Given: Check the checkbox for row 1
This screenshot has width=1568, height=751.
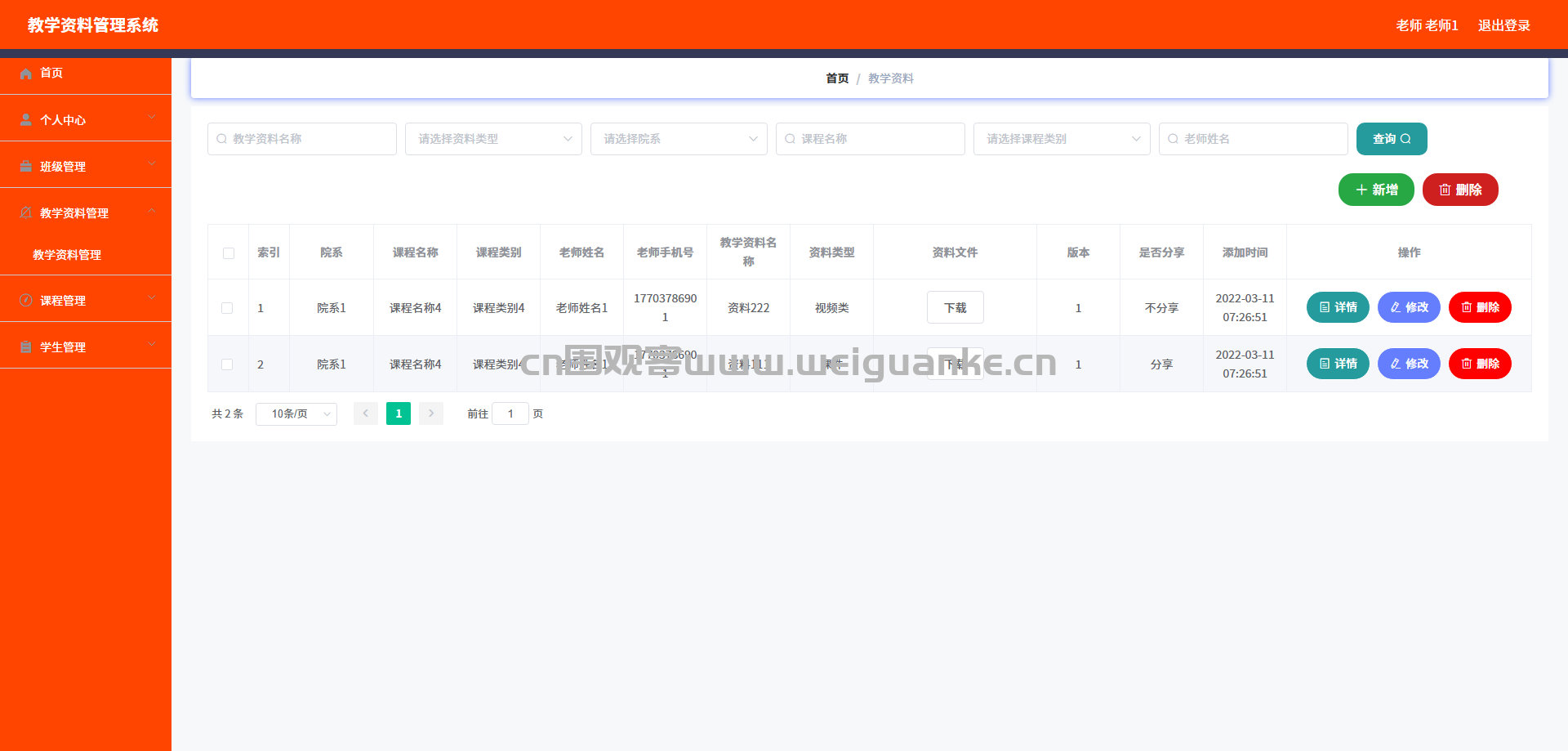Looking at the screenshot, I should [x=227, y=308].
